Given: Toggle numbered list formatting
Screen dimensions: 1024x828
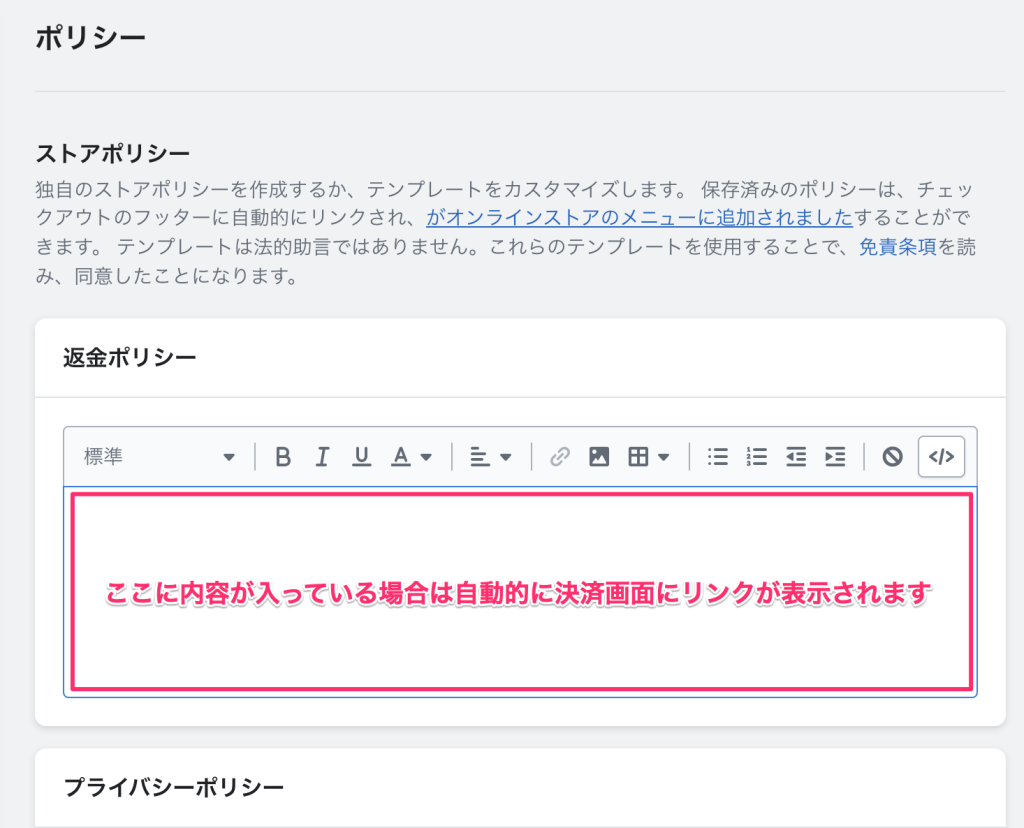Looking at the screenshot, I should 756,456.
